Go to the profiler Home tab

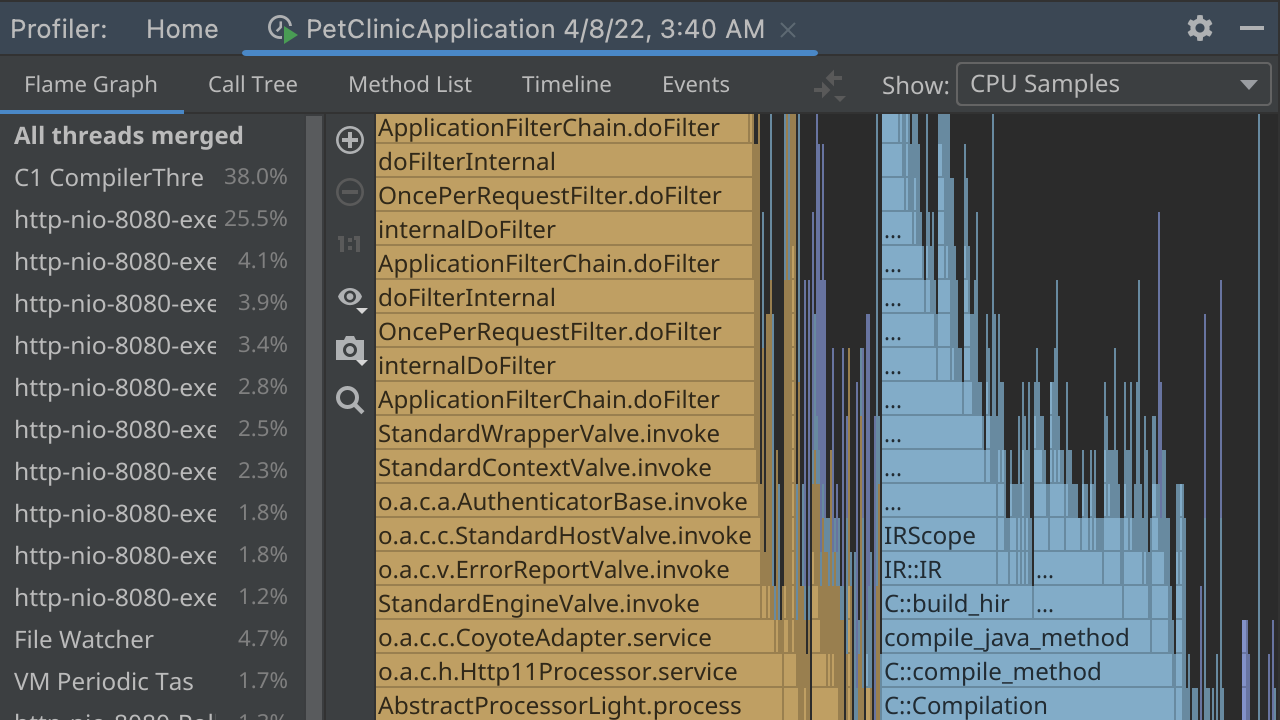tap(182, 29)
